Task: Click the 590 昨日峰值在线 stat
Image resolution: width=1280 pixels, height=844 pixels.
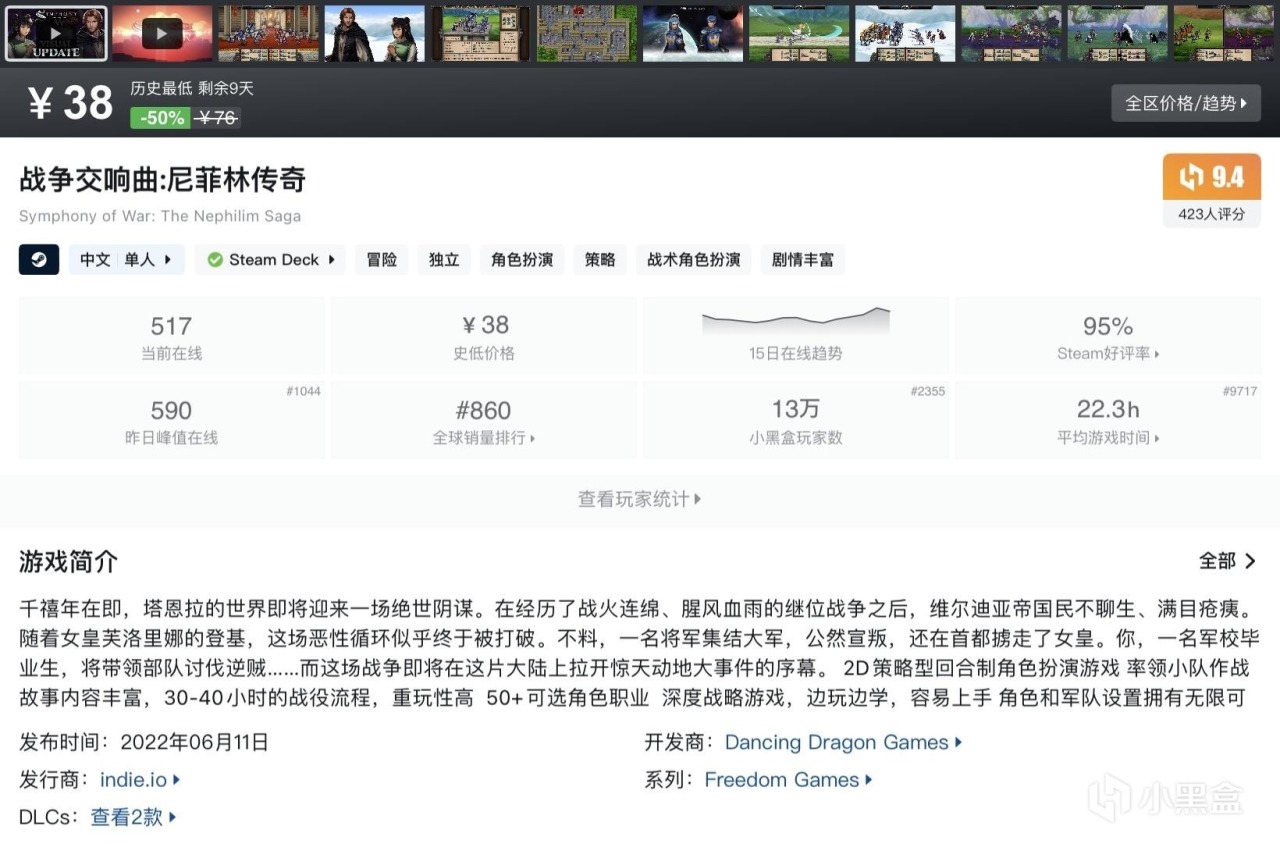Action: pyautogui.click(x=172, y=419)
